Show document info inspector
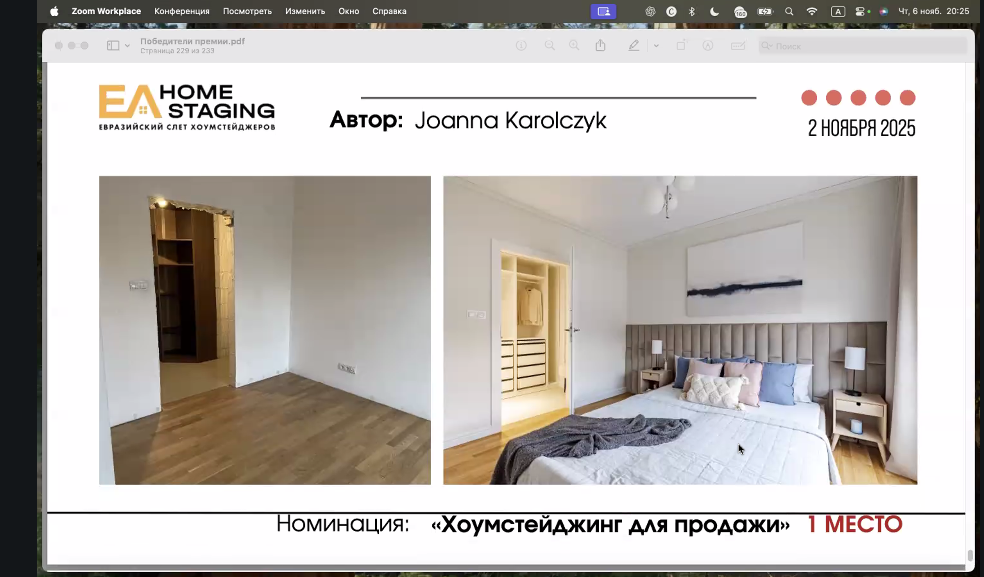The width and height of the screenshot is (984, 577). click(521, 46)
